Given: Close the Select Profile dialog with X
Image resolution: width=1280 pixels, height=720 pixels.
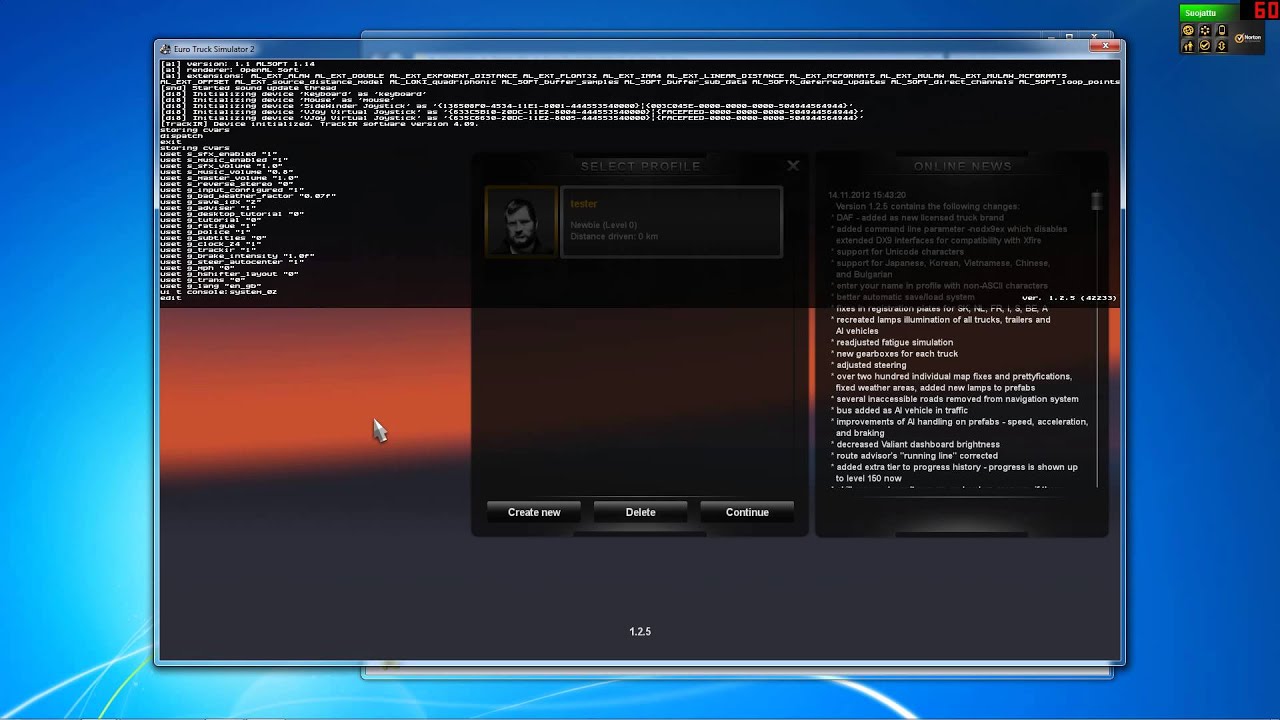Looking at the screenshot, I should tap(793, 166).
